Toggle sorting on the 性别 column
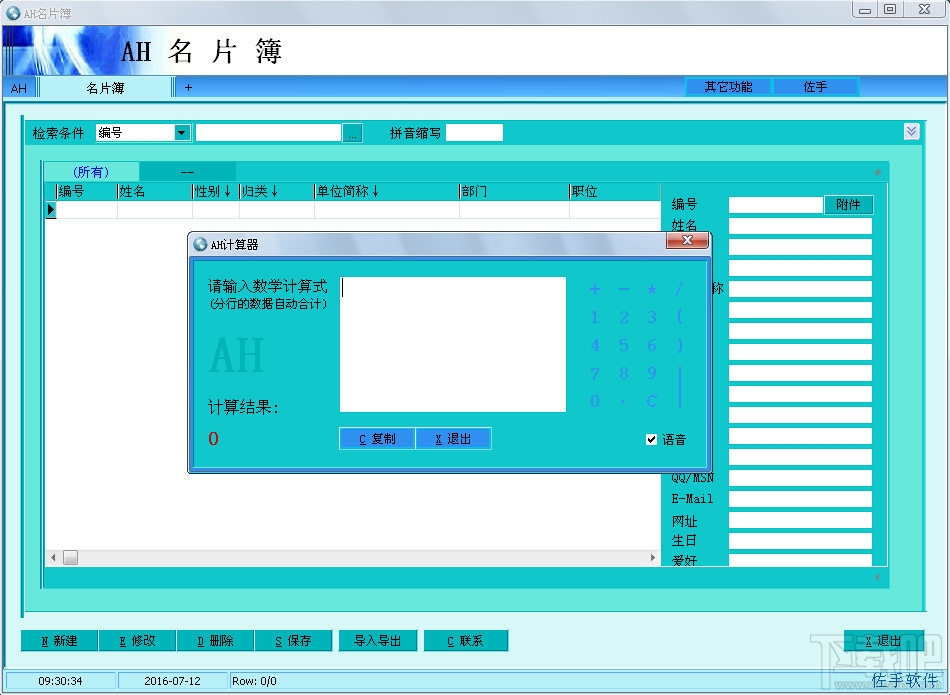 click(214, 191)
